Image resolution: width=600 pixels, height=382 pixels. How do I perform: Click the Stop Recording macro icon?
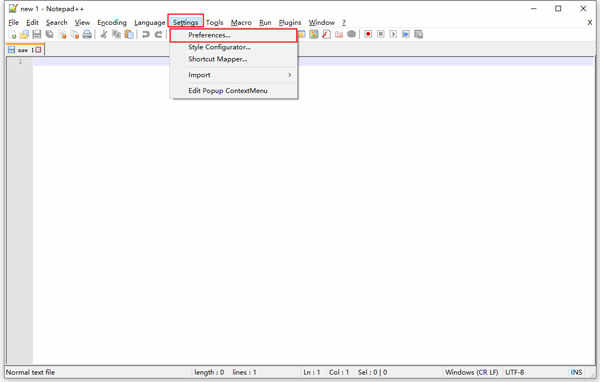pyautogui.click(x=381, y=35)
